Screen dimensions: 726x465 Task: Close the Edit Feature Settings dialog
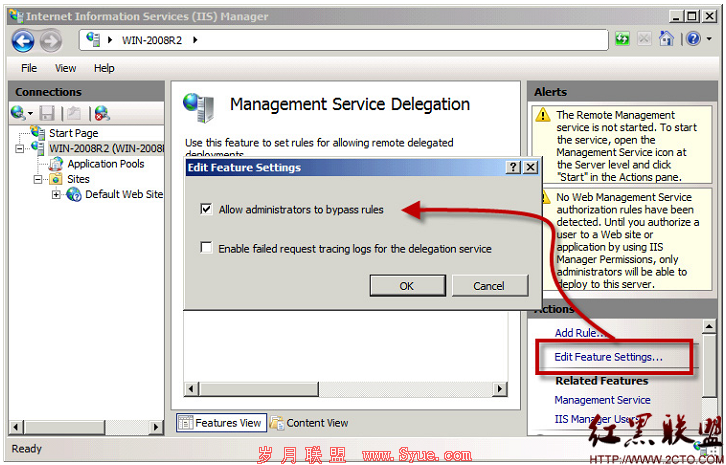(x=530, y=167)
